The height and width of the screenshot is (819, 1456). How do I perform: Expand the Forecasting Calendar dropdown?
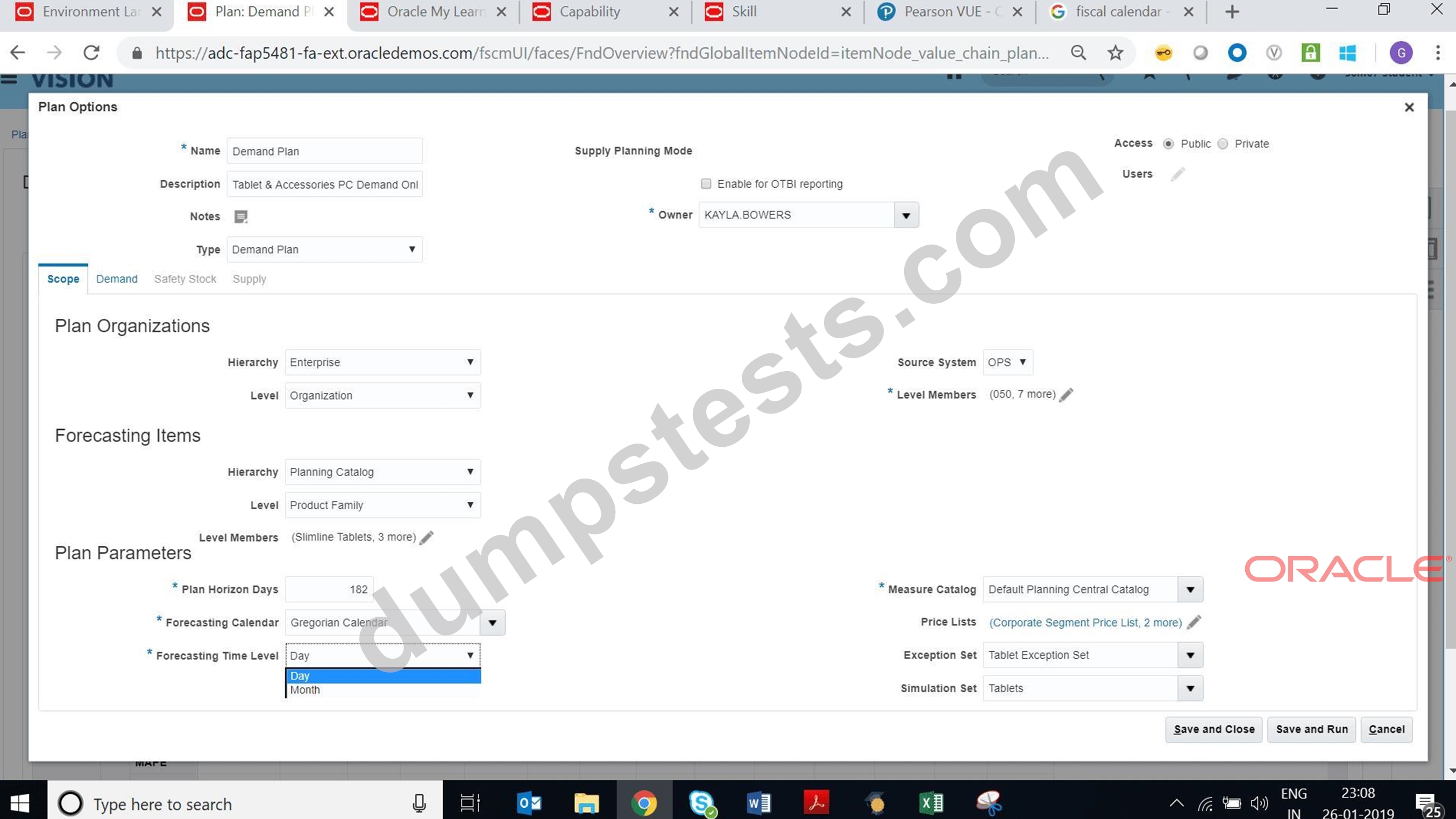(492, 623)
